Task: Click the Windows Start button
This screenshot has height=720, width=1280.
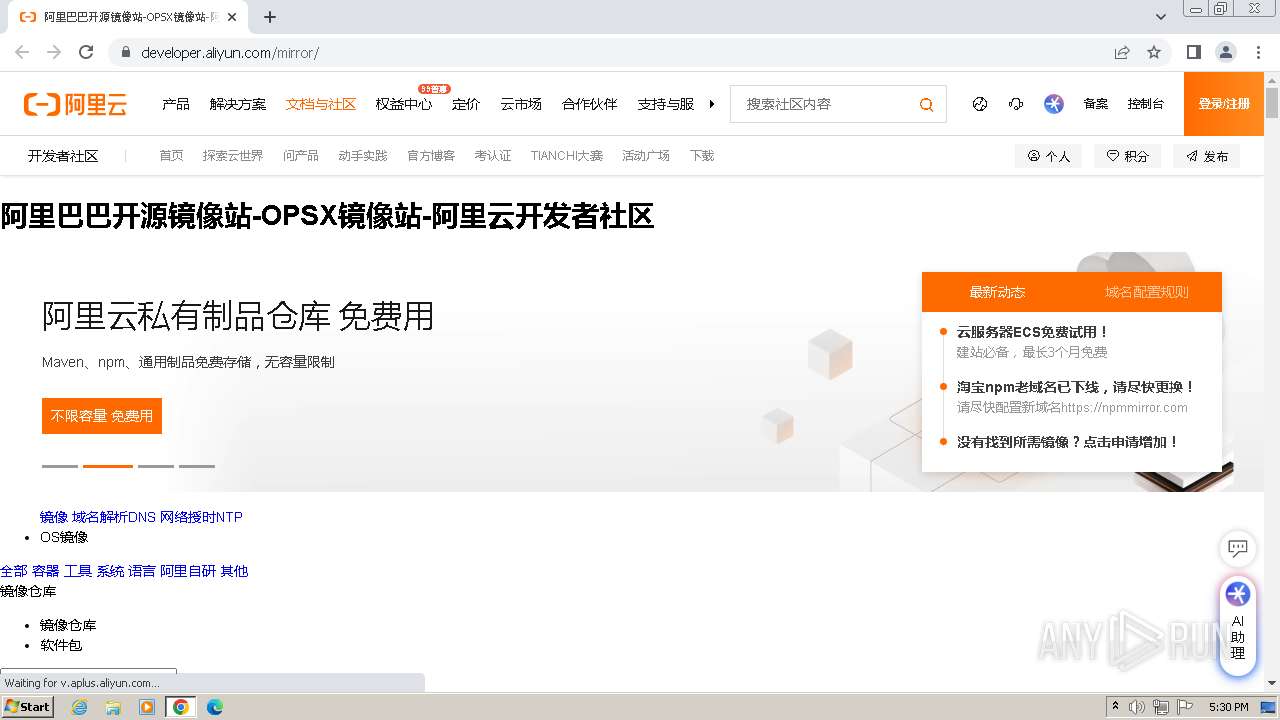Action: point(27,707)
